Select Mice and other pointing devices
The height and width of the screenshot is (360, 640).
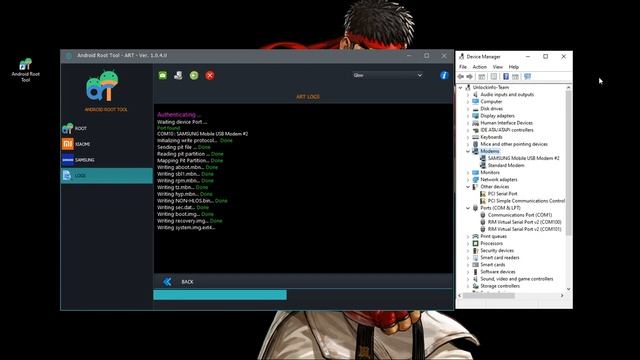(514, 144)
